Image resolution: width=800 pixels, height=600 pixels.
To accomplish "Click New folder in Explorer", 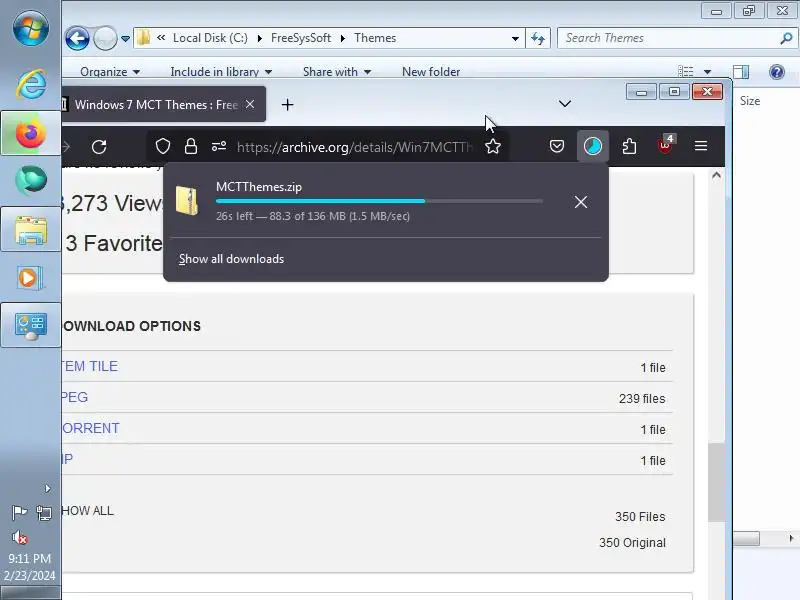I will pyautogui.click(x=431, y=72).
